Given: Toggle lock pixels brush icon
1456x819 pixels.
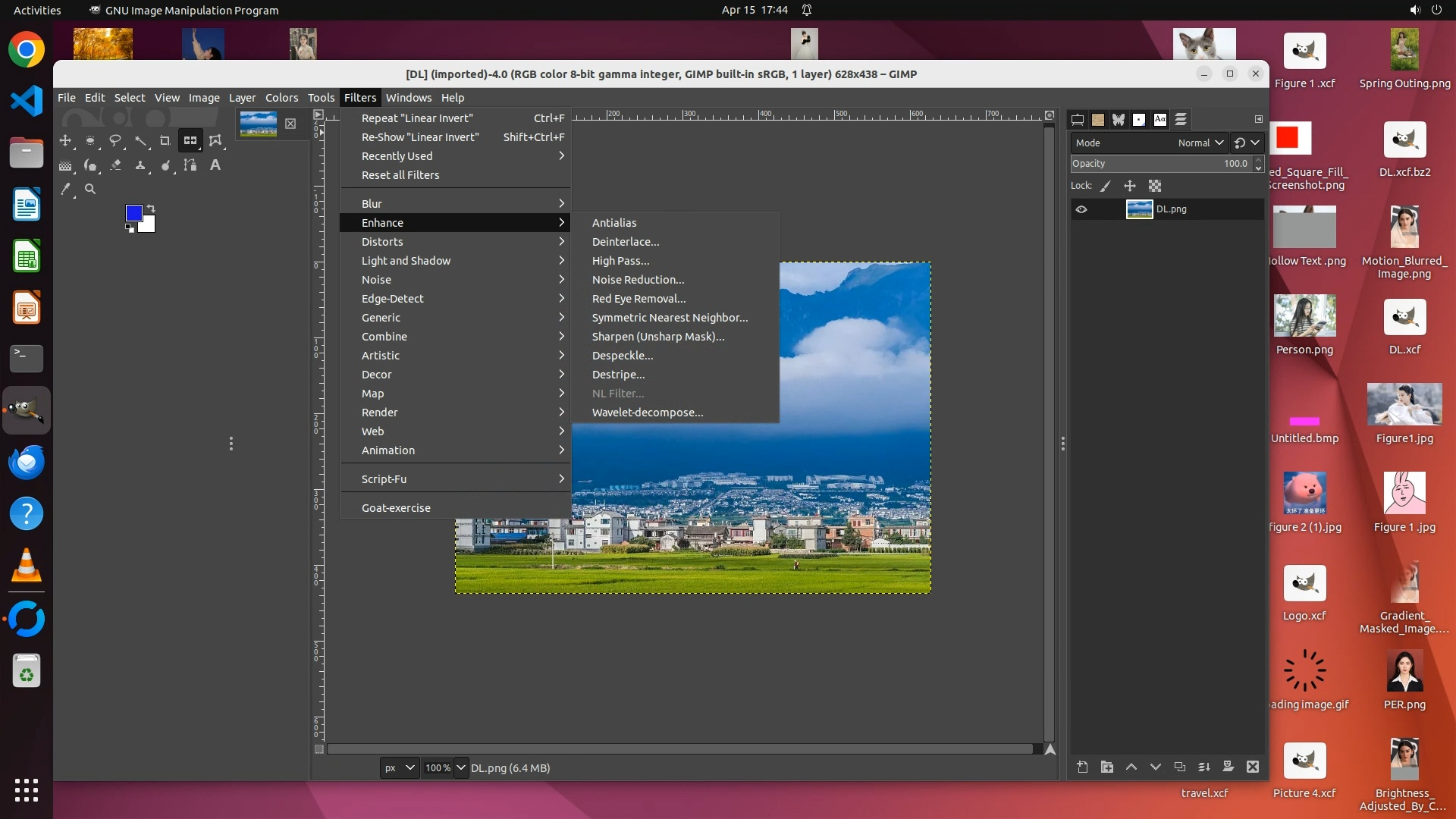Looking at the screenshot, I should [1106, 186].
